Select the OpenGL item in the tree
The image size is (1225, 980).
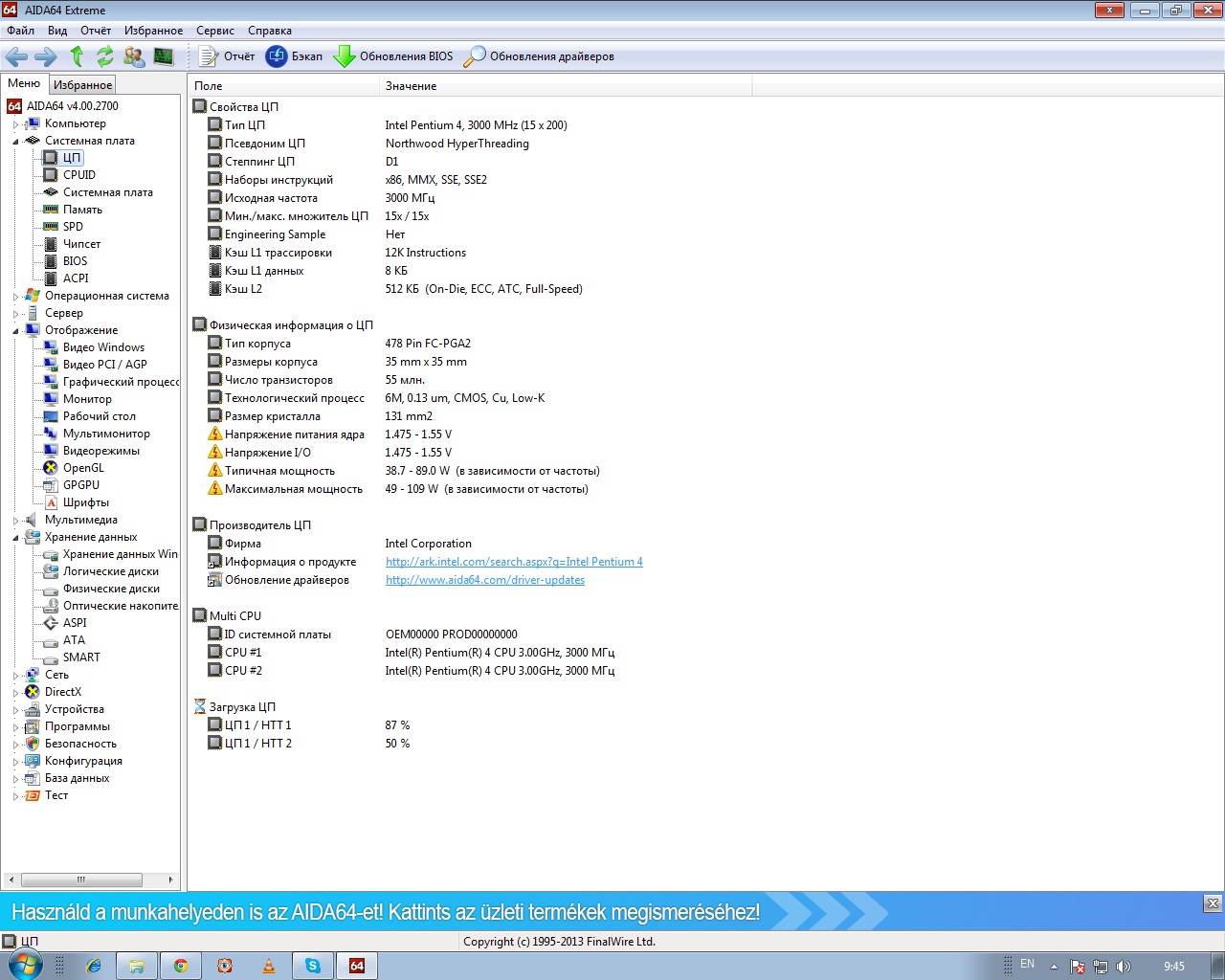pos(83,468)
